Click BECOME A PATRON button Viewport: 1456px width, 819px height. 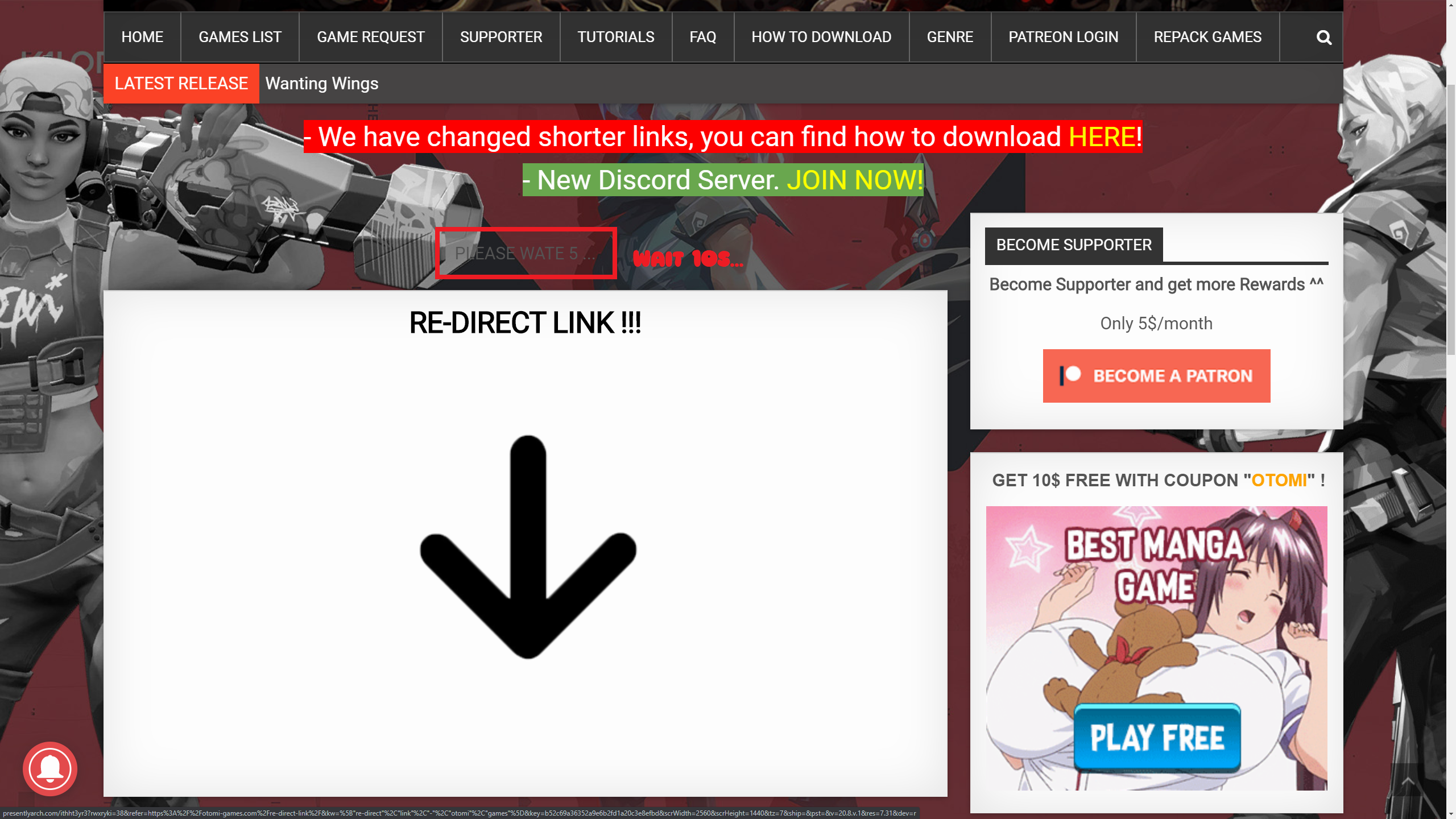coord(1156,376)
